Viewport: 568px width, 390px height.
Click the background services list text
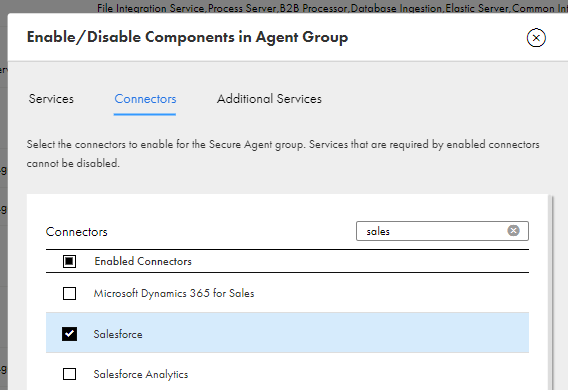pos(332,8)
